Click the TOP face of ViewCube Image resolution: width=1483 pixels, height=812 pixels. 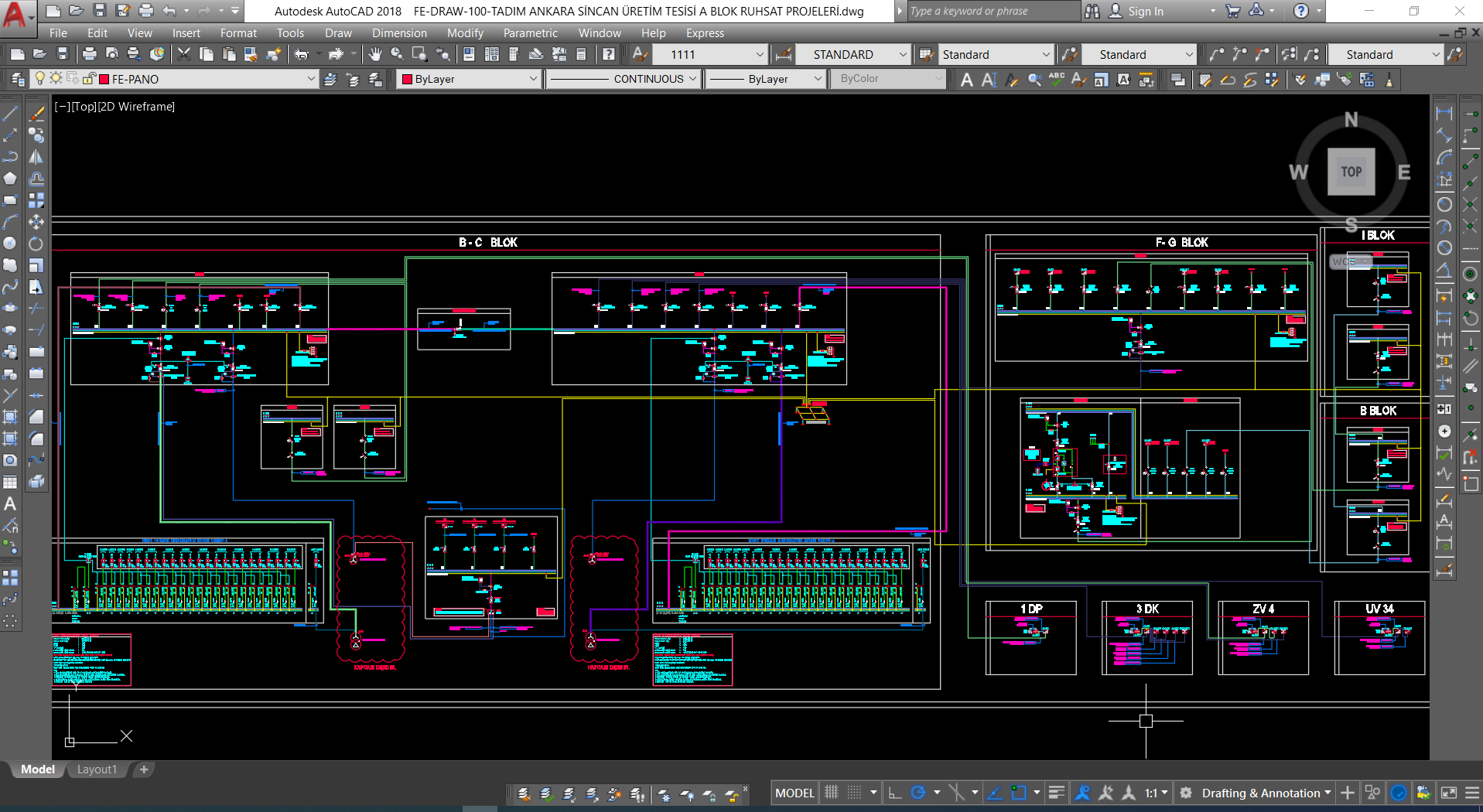coord(1351,172)
